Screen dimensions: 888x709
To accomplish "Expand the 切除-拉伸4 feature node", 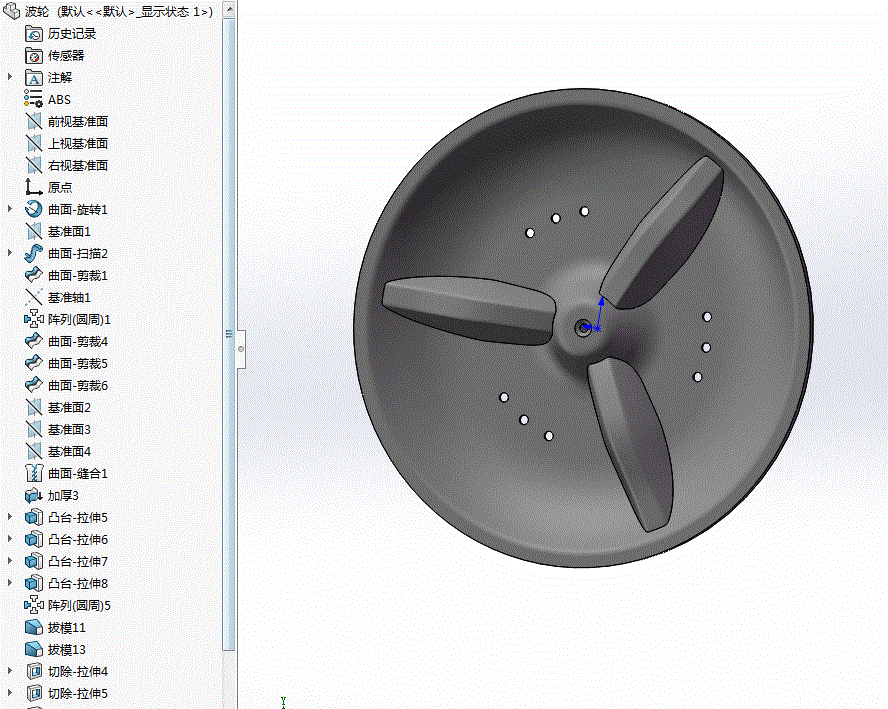I will click(10, 670).
